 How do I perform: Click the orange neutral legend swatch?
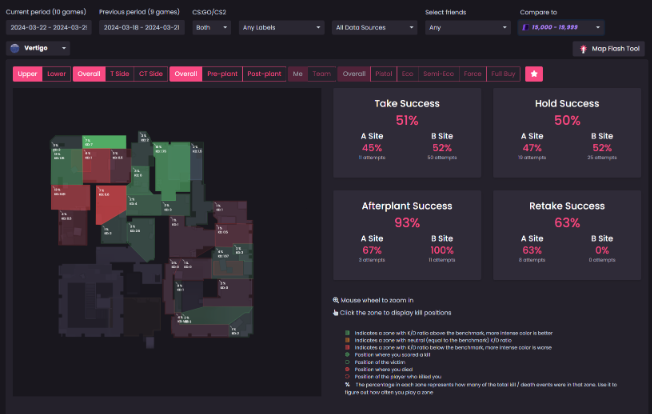click(x=347, y=340)
